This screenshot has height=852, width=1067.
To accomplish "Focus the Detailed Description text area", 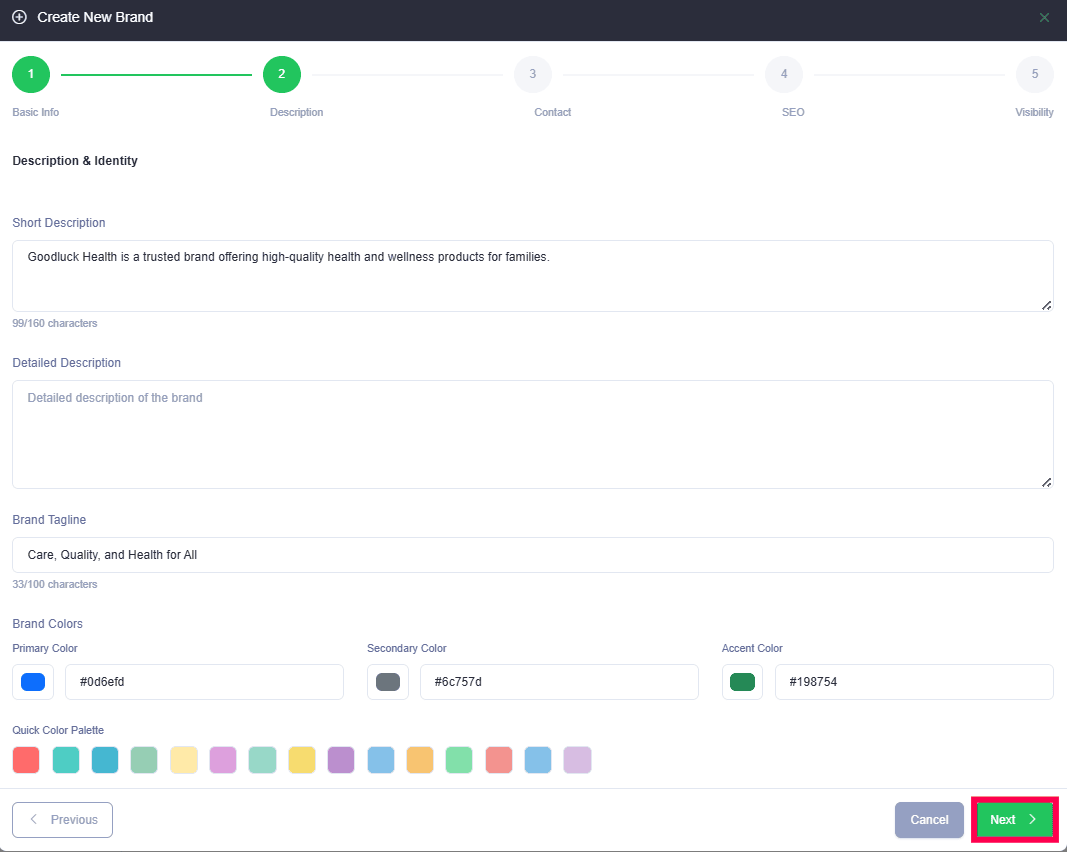I will coord(532,434).
